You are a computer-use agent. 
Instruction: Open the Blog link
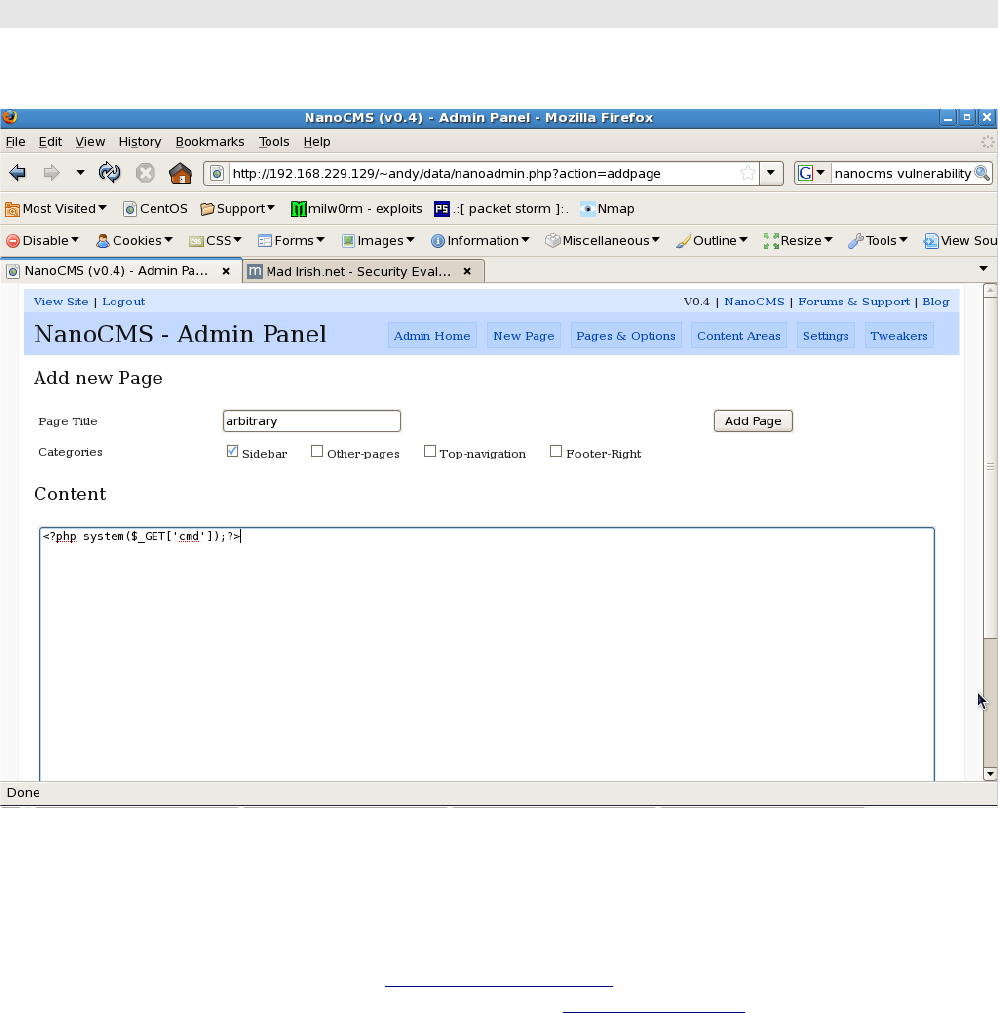pos(935,302)
